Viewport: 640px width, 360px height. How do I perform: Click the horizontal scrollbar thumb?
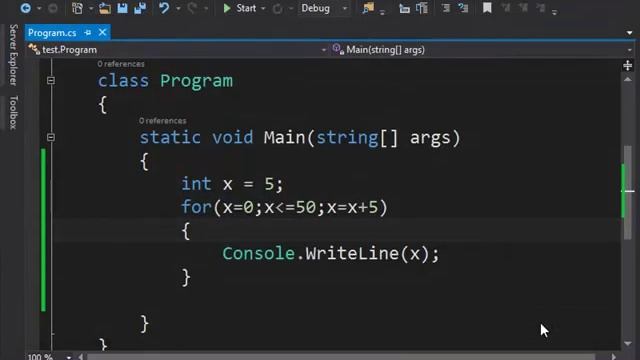(342, 357)
